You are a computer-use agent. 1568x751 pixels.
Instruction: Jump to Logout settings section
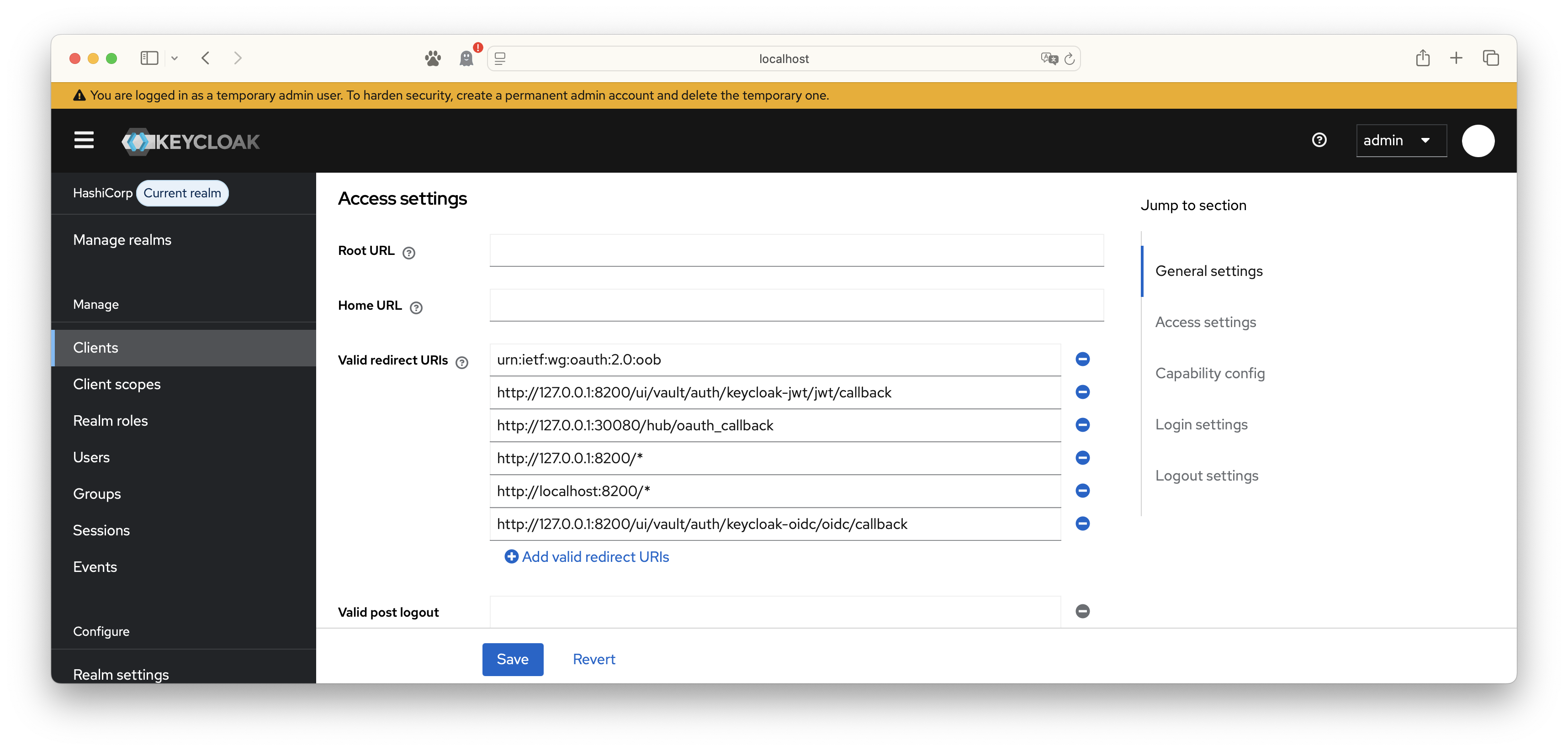tap(1207, 475)
